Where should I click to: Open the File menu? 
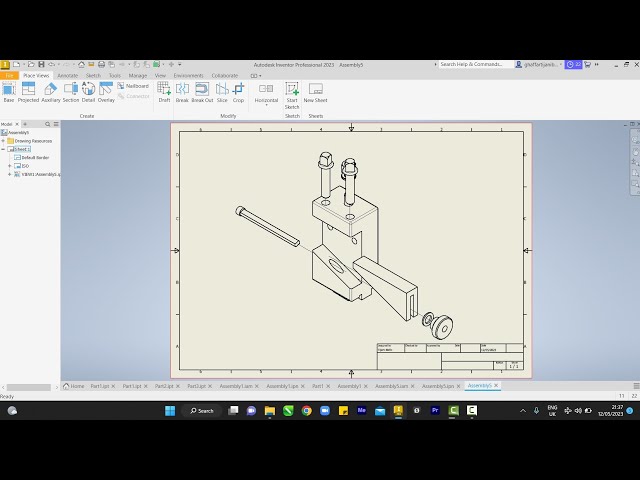point(9,76)
